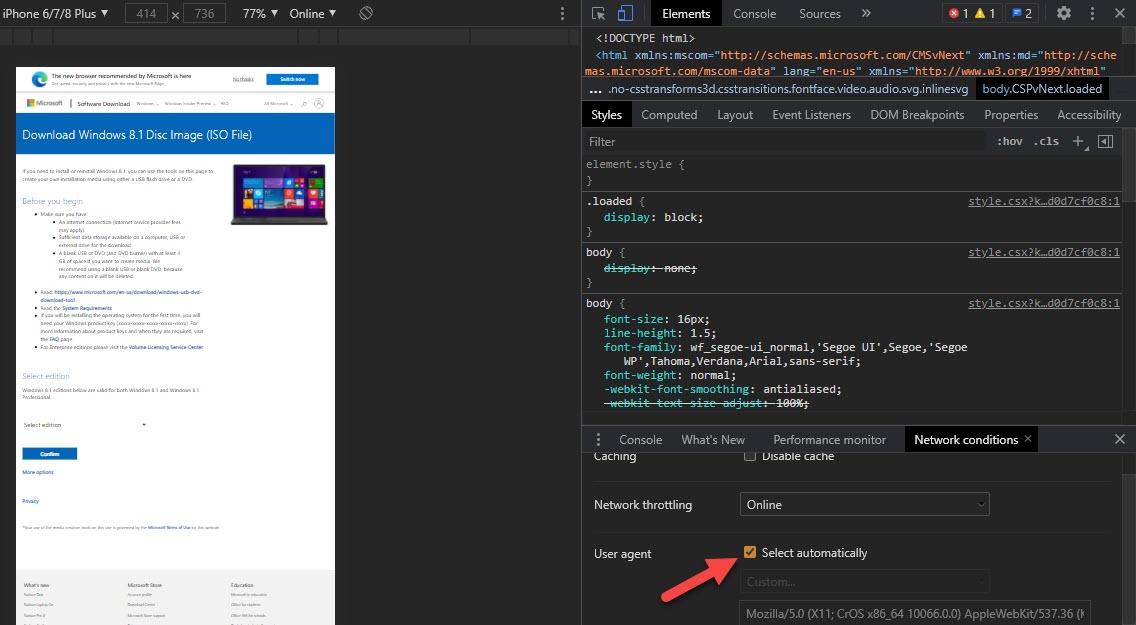Open the Performance monitor drawer tab
Screen dimensions: 1136x625
829,440
